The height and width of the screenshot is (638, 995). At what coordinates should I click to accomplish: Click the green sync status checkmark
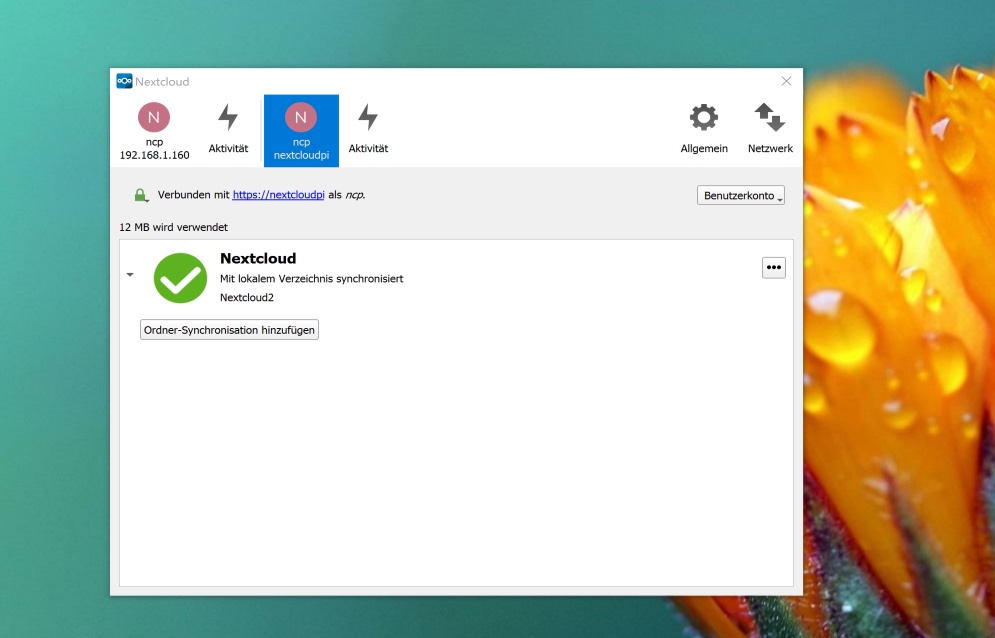180,278
